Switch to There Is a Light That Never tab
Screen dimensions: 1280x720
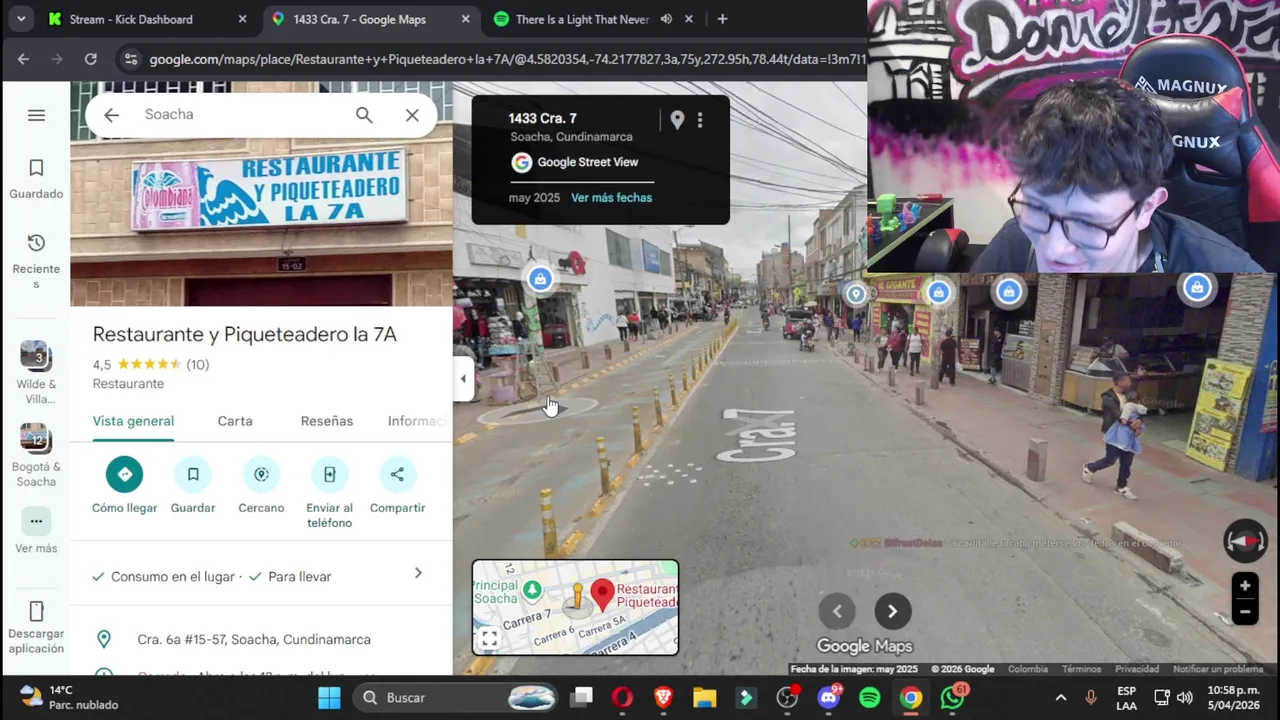coord(582,19)
